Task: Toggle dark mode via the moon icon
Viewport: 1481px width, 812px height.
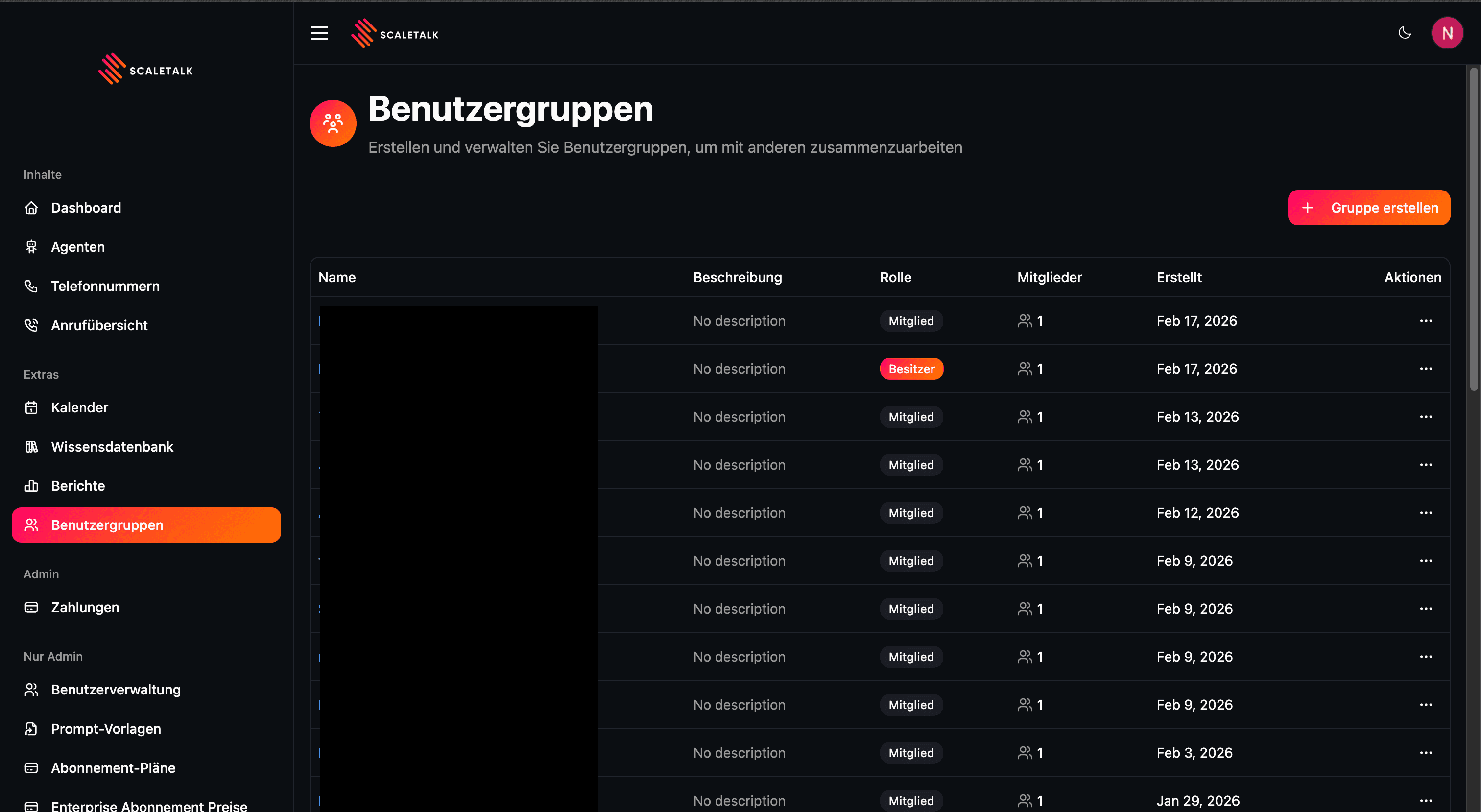Action: coord(1405,33)
